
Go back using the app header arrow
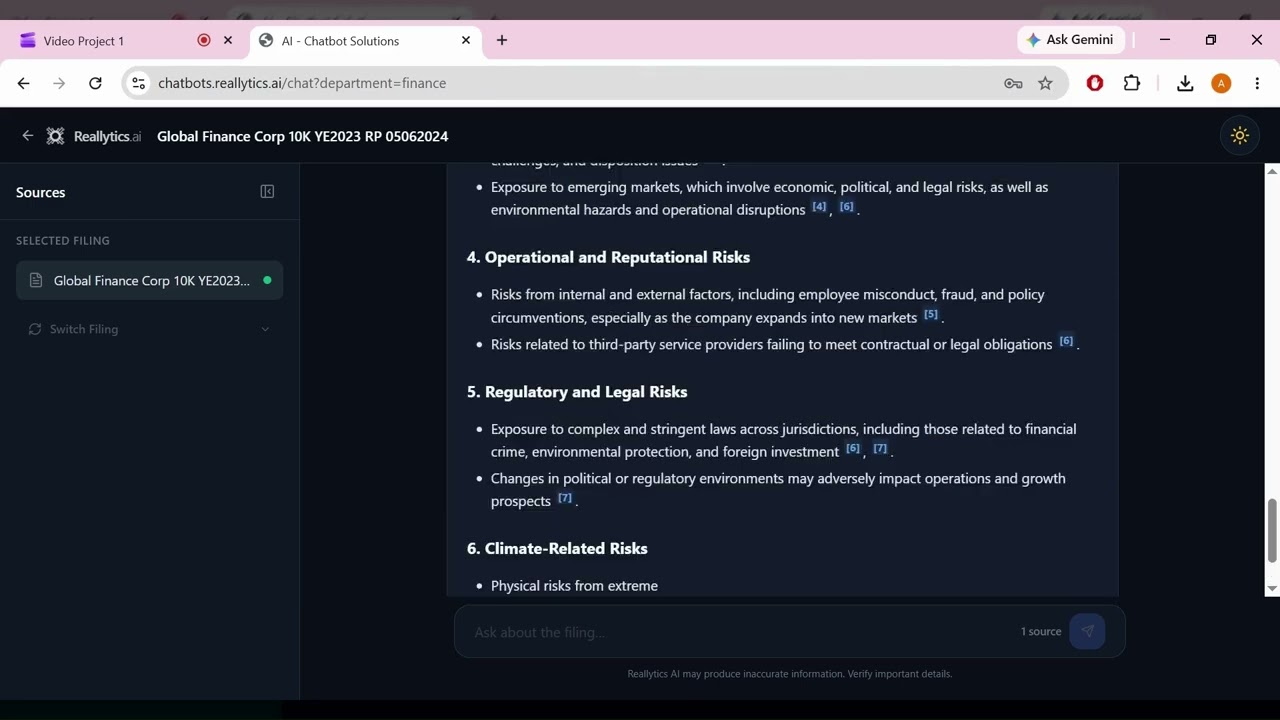27,136
